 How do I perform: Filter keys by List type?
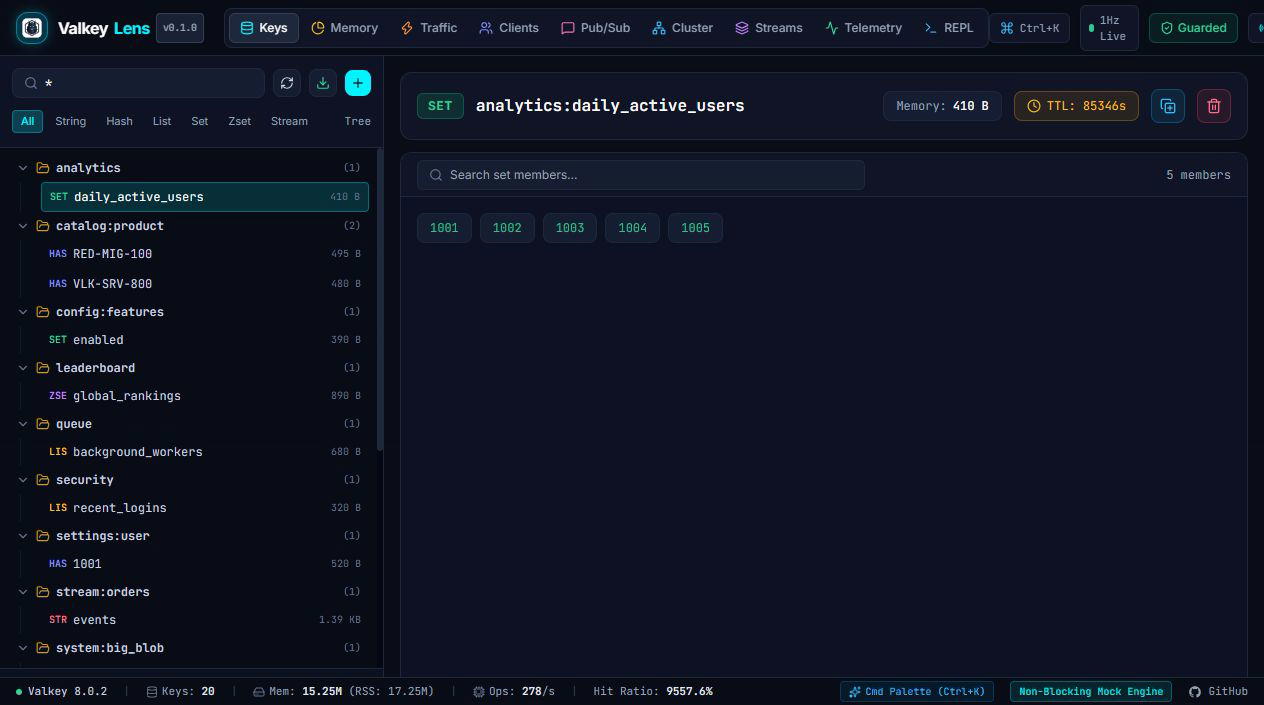[x=162, y=121]
